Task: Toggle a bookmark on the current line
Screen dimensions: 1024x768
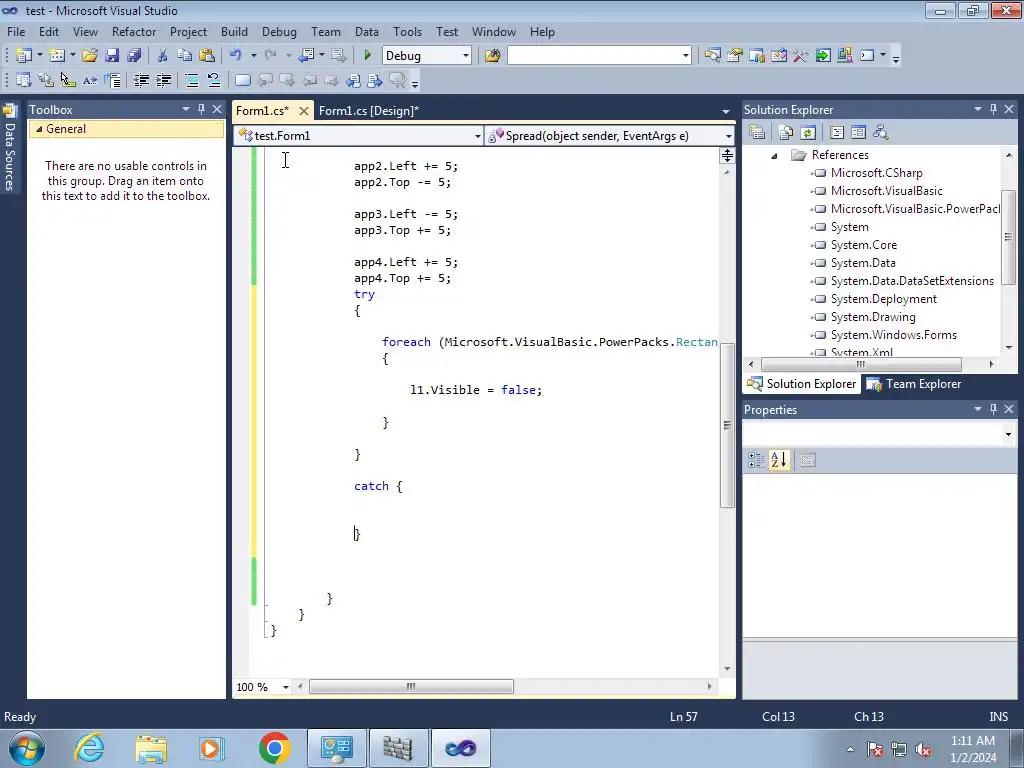Action: click(242, 80)
